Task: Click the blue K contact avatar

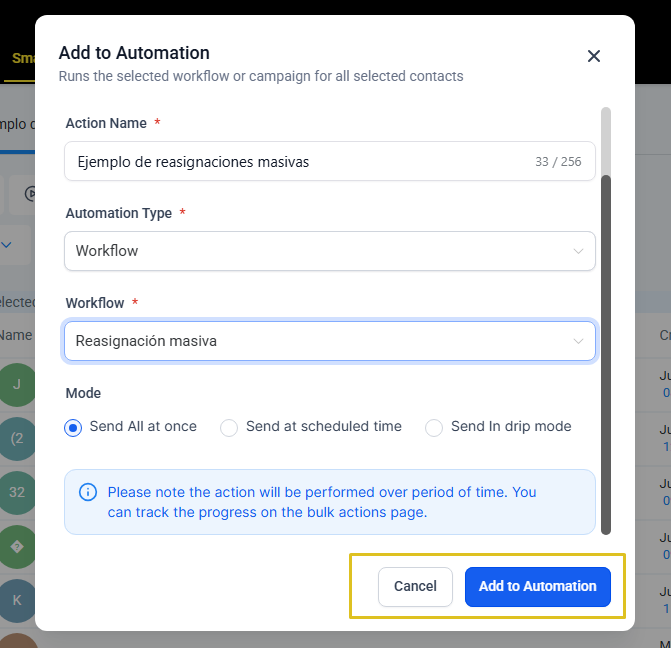Action: [x=17, y=600]
